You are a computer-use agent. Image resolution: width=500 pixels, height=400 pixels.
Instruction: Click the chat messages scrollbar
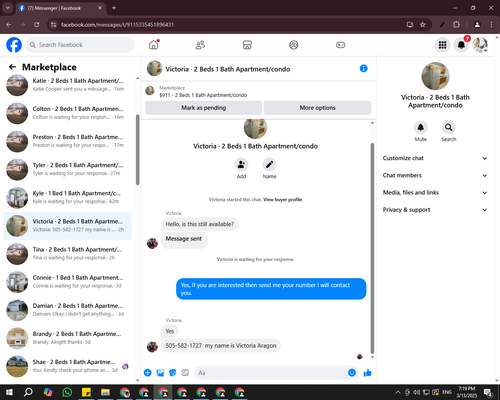(x=372, y=248)
